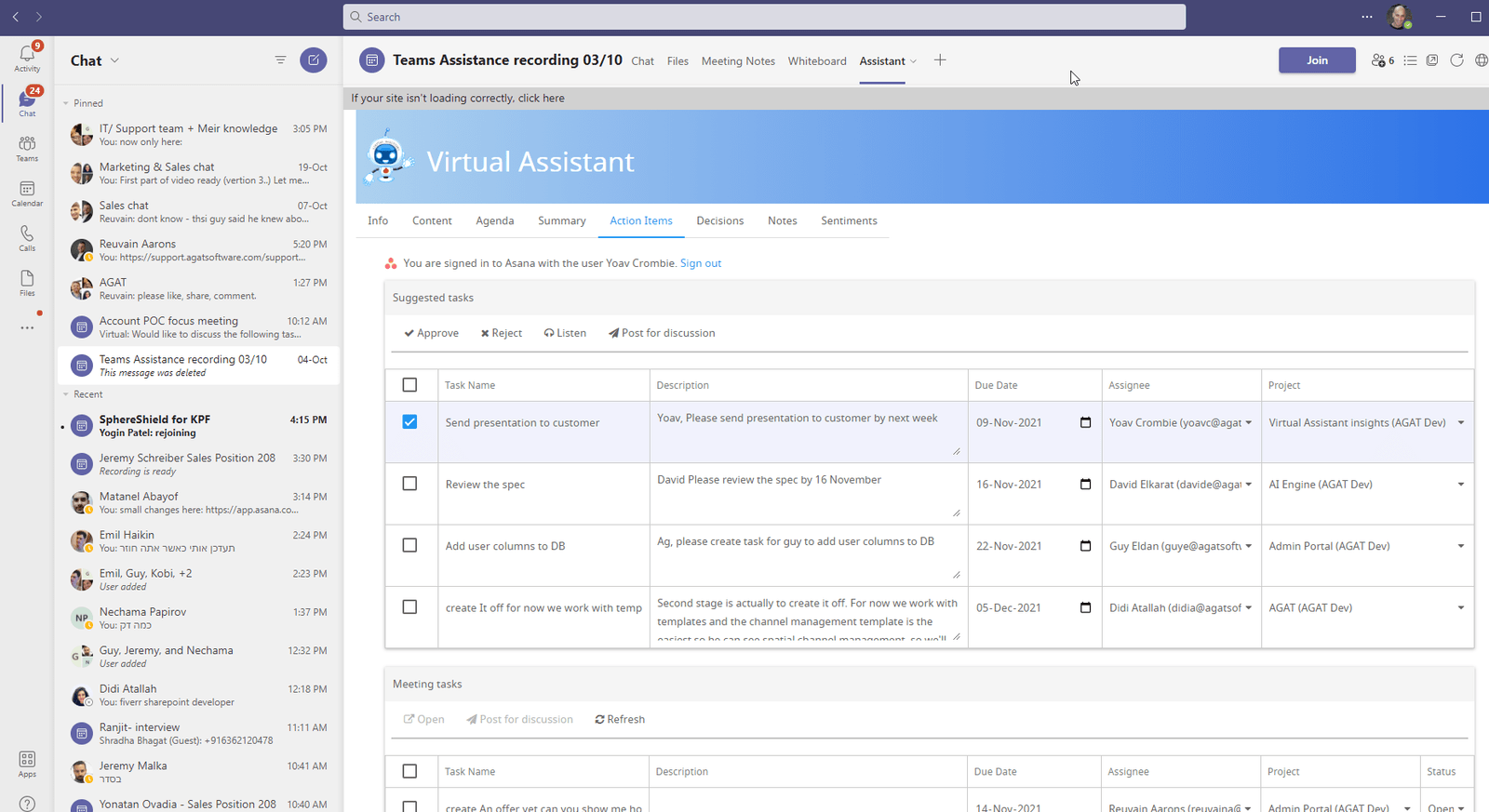The width and height of the screenshot is (1489, 812).
Task: Click the Join meeting button
Action: [1317, 60]
